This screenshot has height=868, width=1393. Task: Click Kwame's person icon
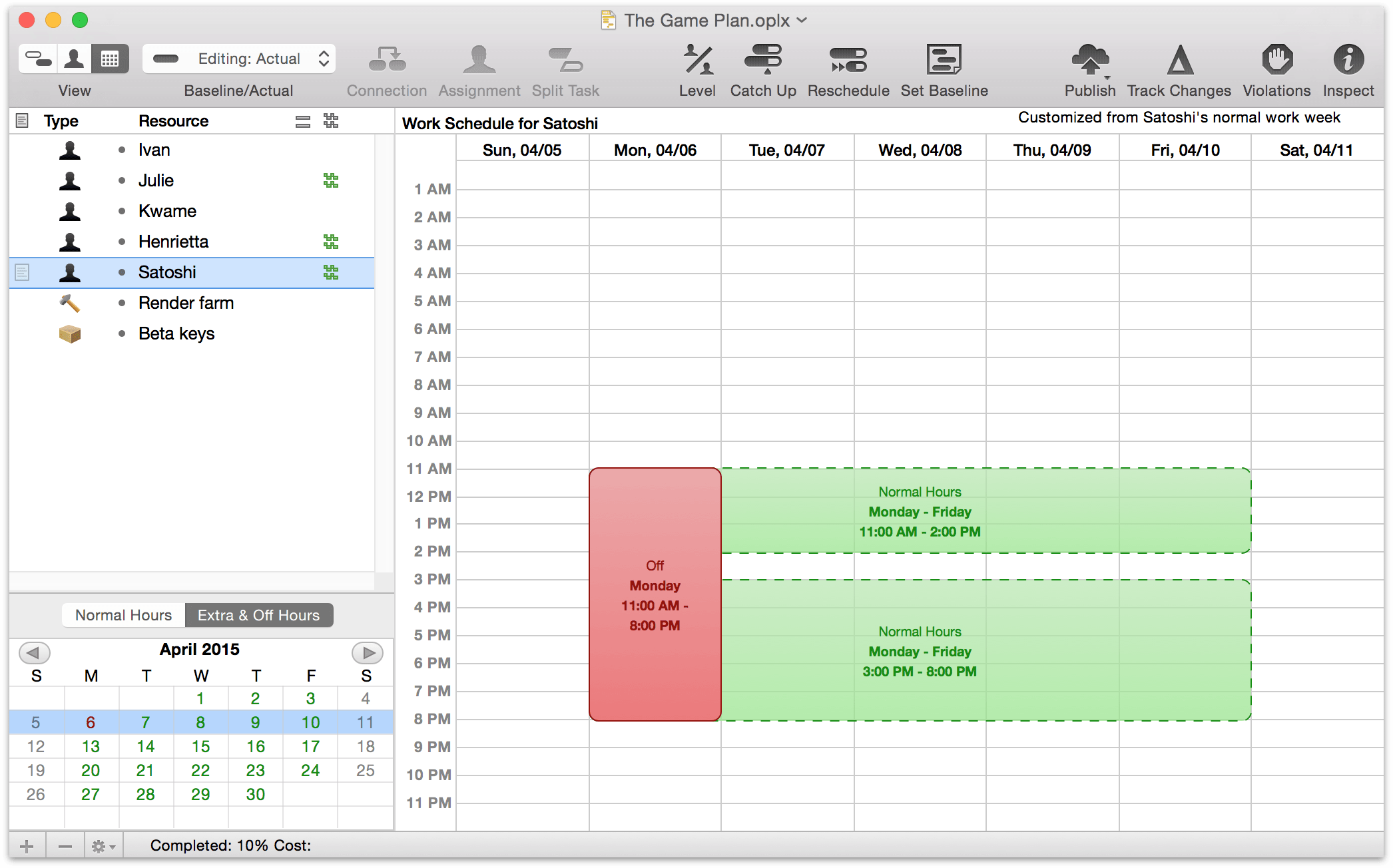pyautogui.click(x=70, y=211)
